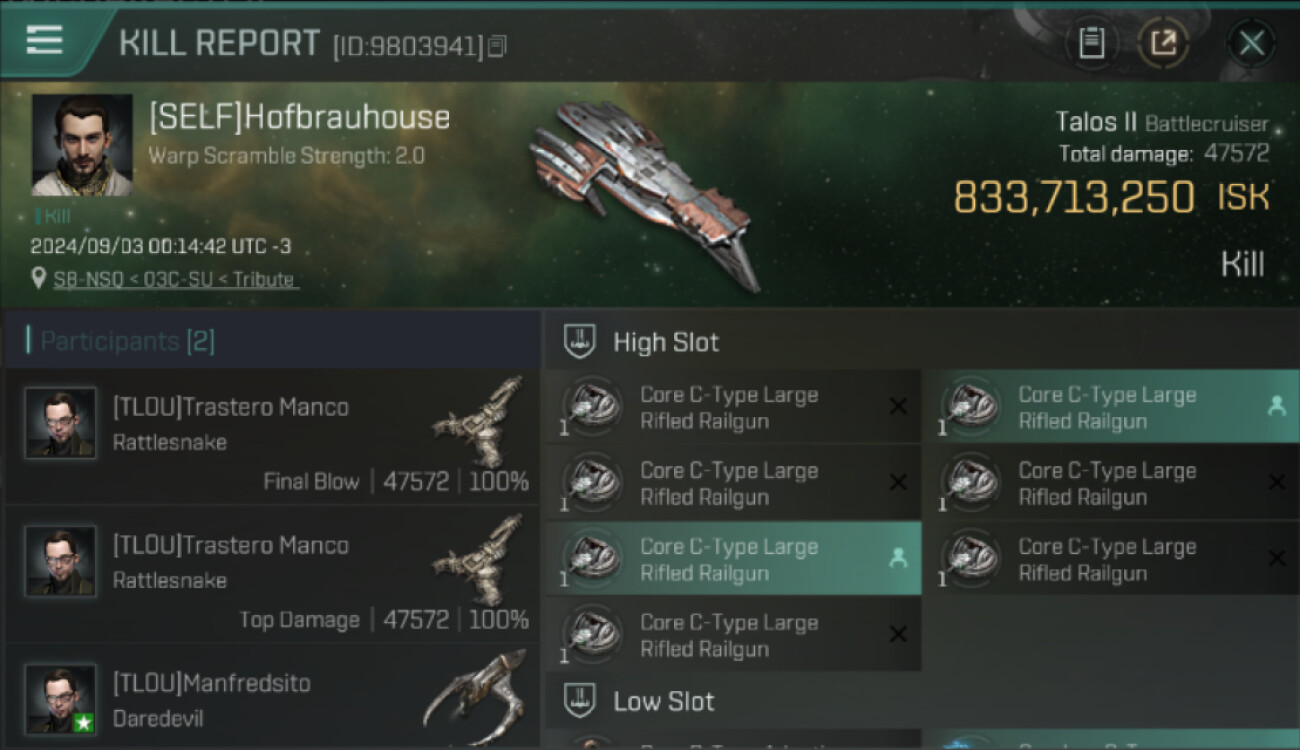Screen dimensions: 1300x750
Task: Click the share export icon
Action: point(1163,43)
